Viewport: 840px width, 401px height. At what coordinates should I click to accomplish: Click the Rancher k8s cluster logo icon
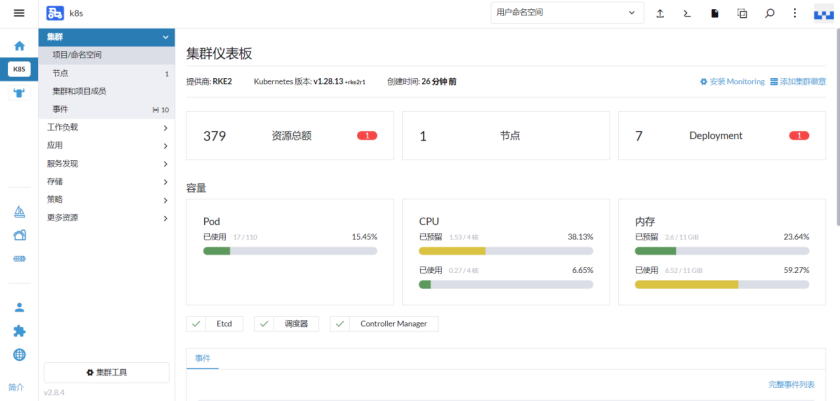point(55,13)
